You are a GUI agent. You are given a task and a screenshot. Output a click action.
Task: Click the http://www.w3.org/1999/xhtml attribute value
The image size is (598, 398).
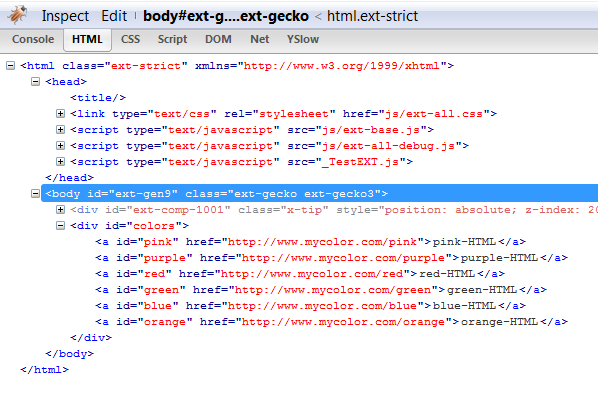[342, 66]
